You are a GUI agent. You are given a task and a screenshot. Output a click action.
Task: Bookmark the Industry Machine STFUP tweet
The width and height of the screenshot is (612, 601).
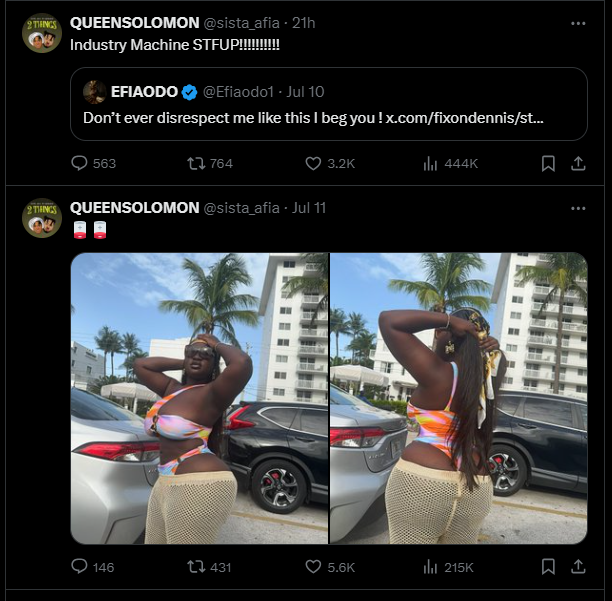click(x=548, y=163)
